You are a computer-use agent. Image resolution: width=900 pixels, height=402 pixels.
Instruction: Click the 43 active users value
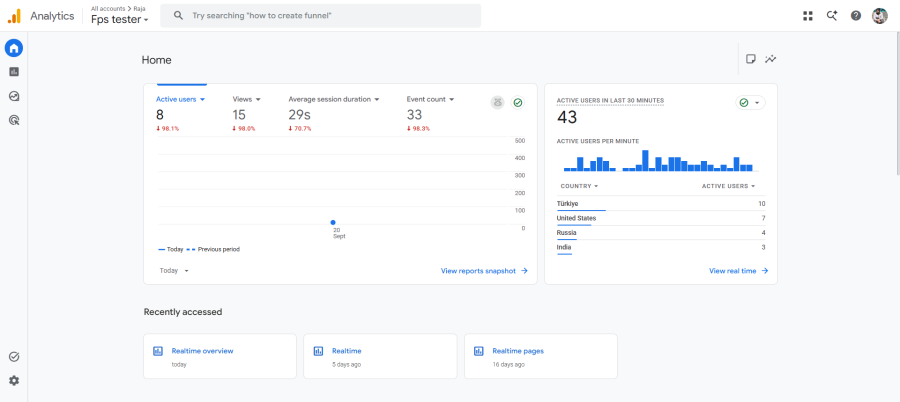tap(567, 117)
